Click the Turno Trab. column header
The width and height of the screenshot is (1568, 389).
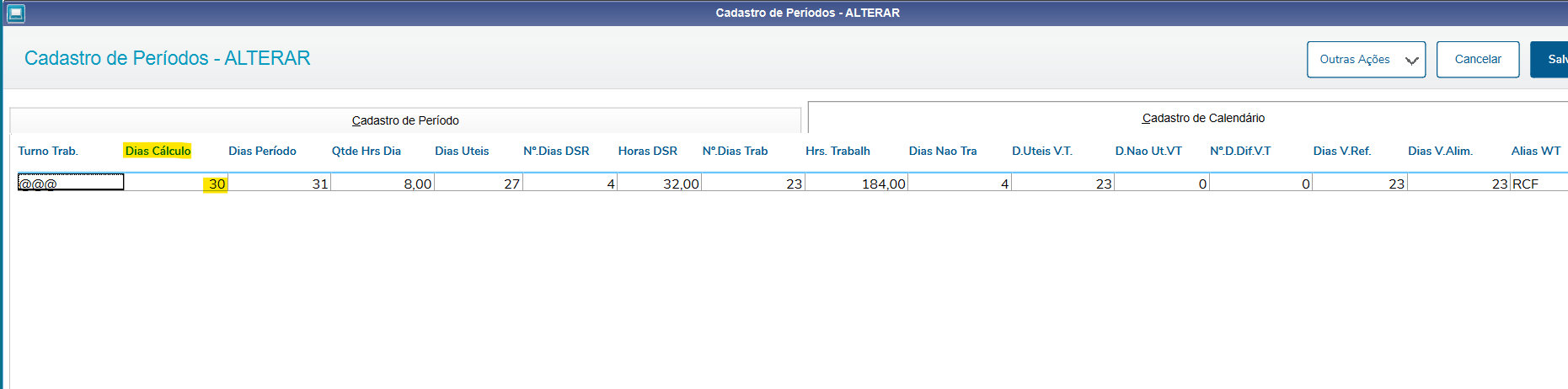(x=48, y=151)
